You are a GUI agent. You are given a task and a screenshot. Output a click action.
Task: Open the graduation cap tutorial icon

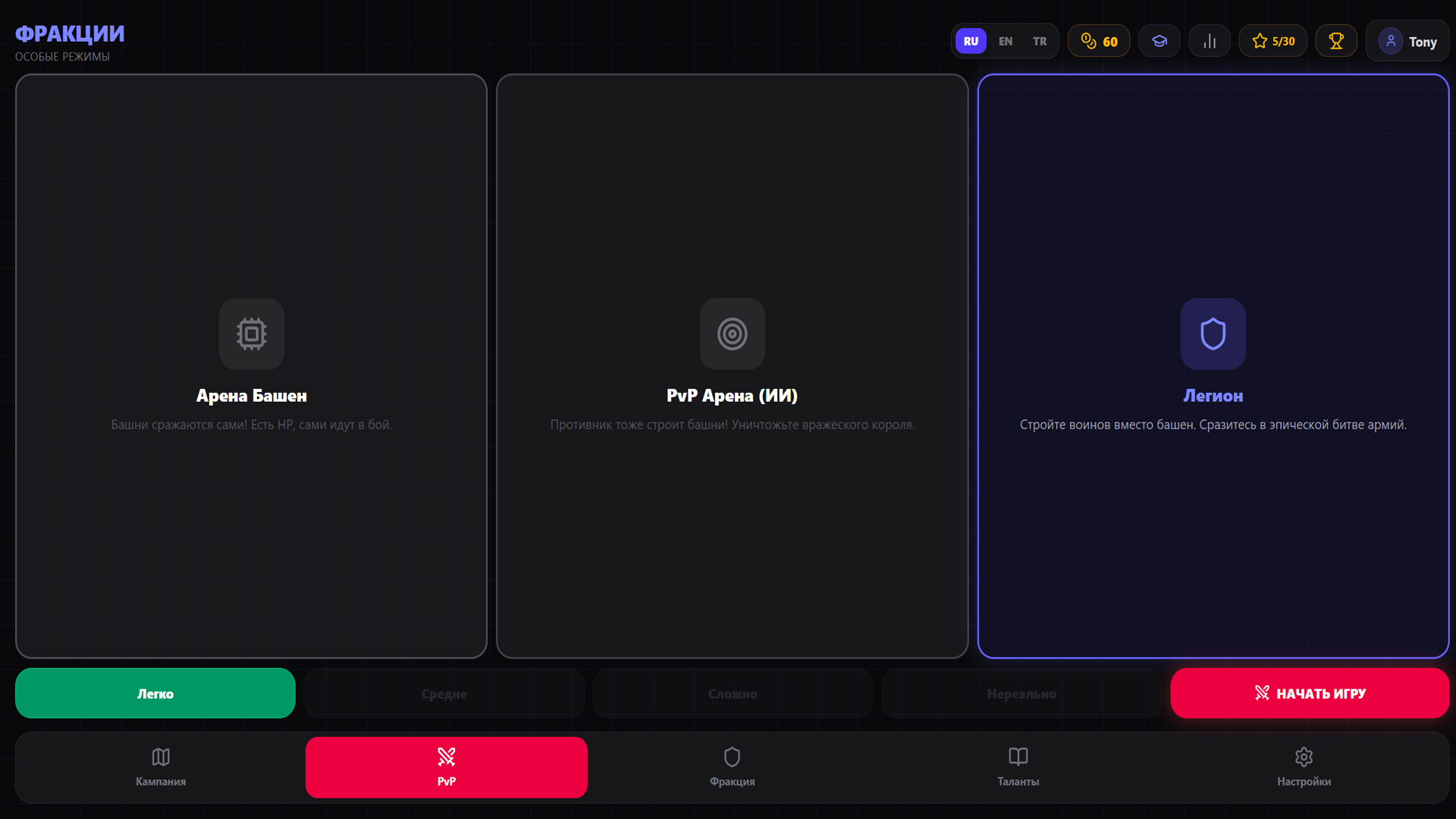pyautogui.click(x=1159, y=41)
